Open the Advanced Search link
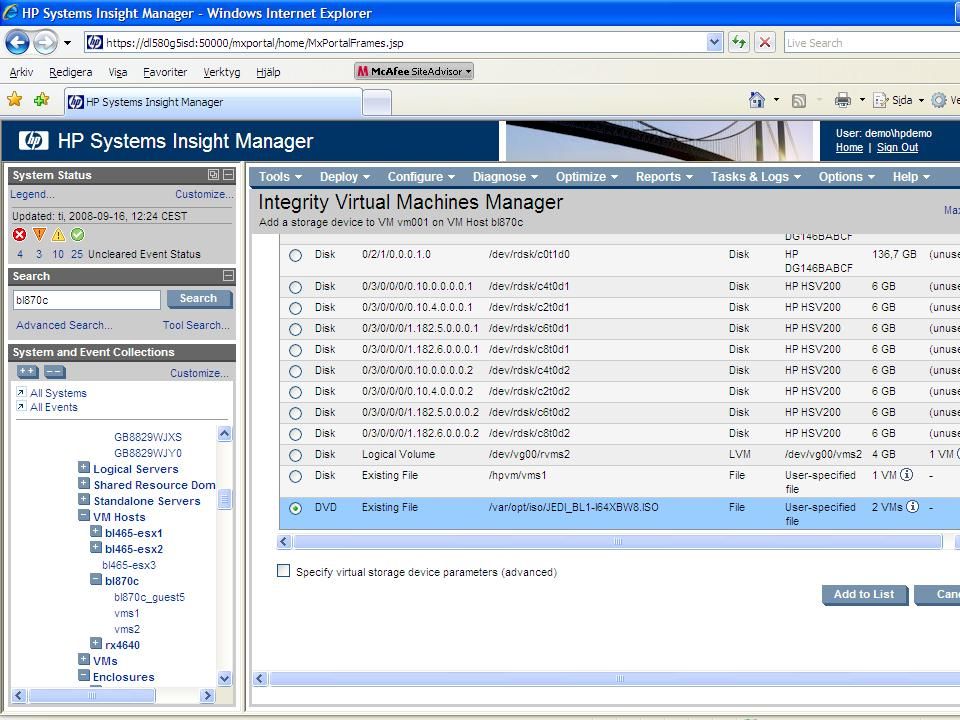Screen dimensions: 960x720 click(x=64, y=325)
